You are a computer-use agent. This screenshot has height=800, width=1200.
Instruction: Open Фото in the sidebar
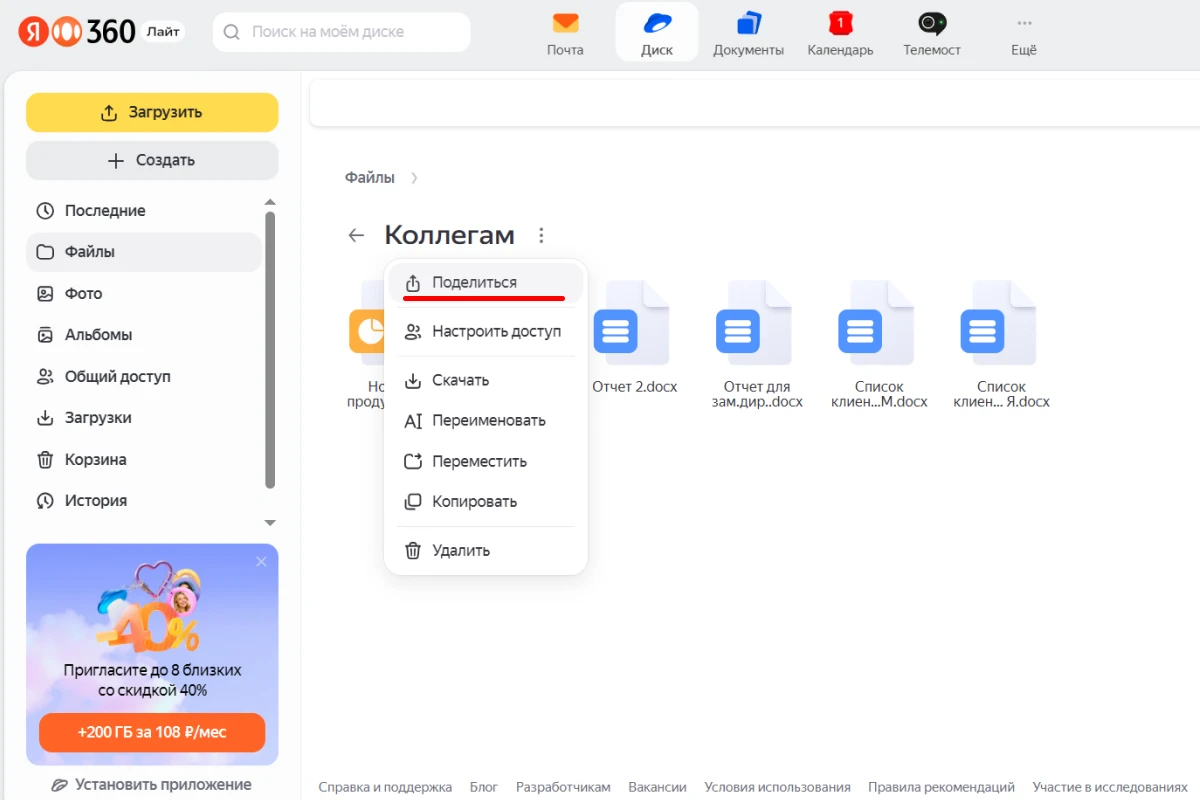[144, 294]
